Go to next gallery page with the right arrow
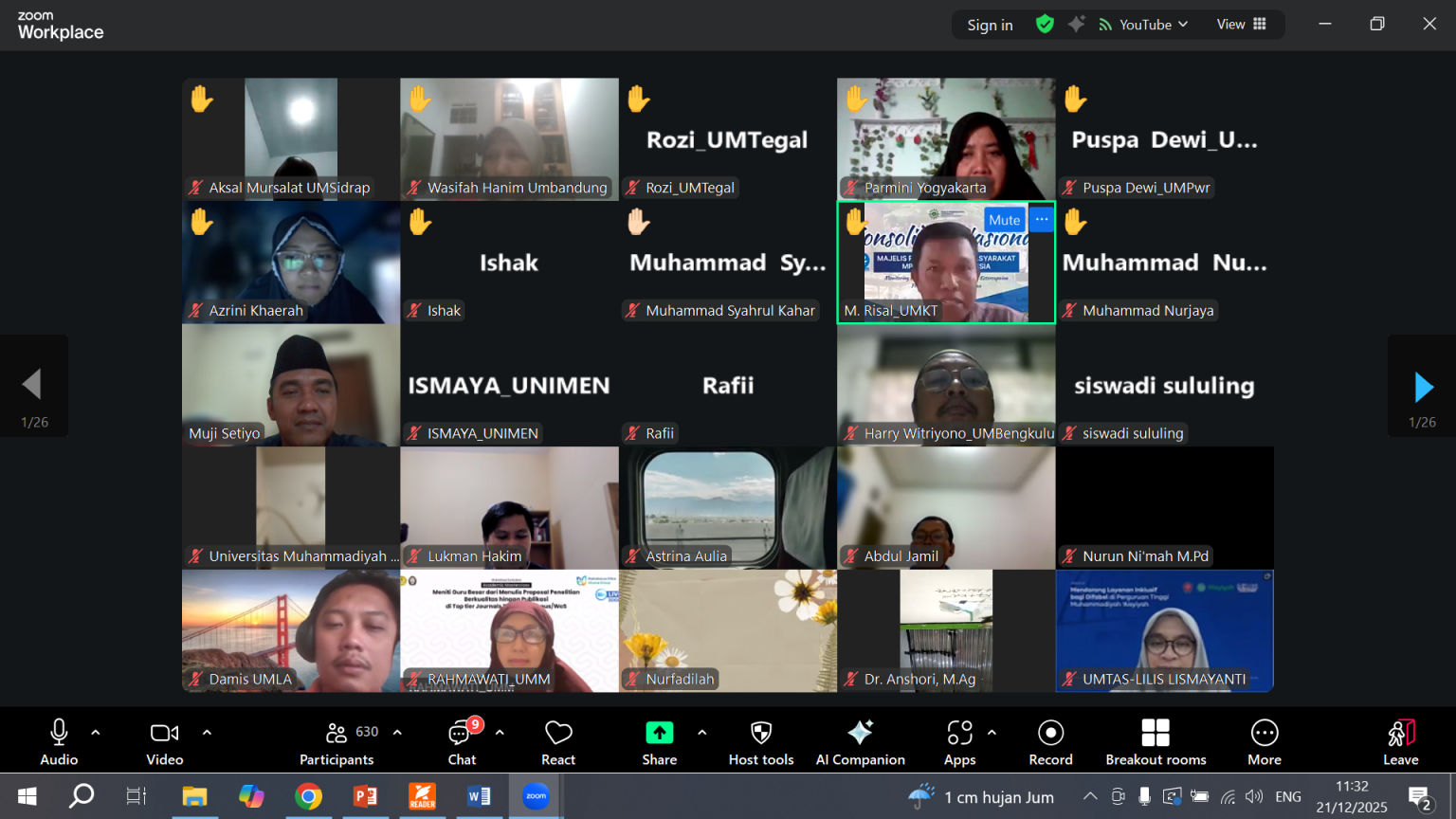 tap(1423, 386)
